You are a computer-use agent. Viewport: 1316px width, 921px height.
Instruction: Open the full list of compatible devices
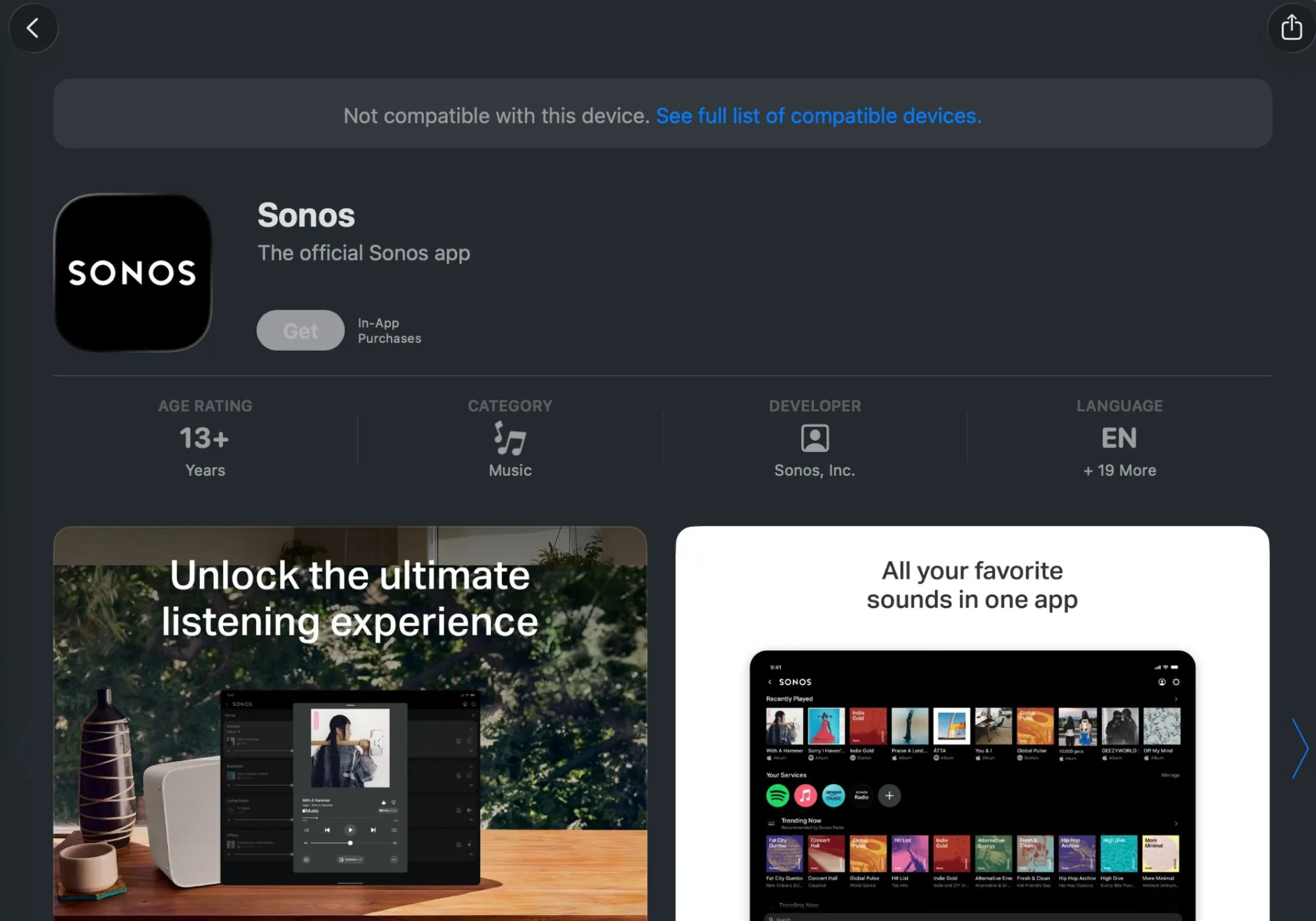tap(819, 116)
